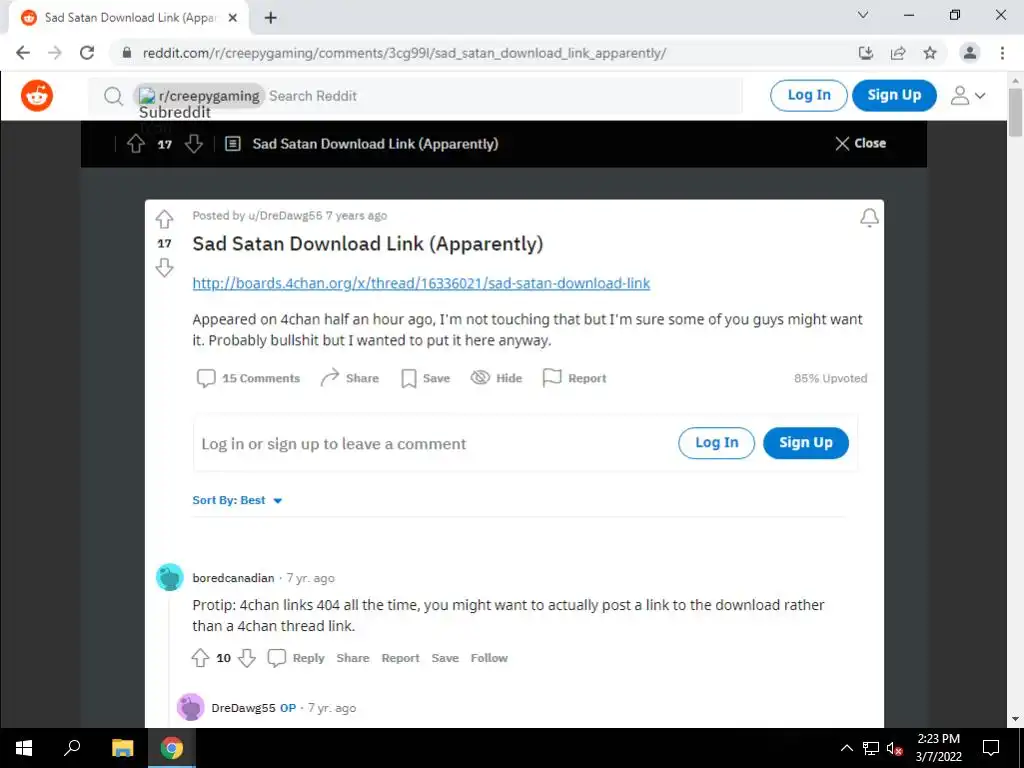Open the tab search chevron
1024x768 pixels.
pos(863,15)
